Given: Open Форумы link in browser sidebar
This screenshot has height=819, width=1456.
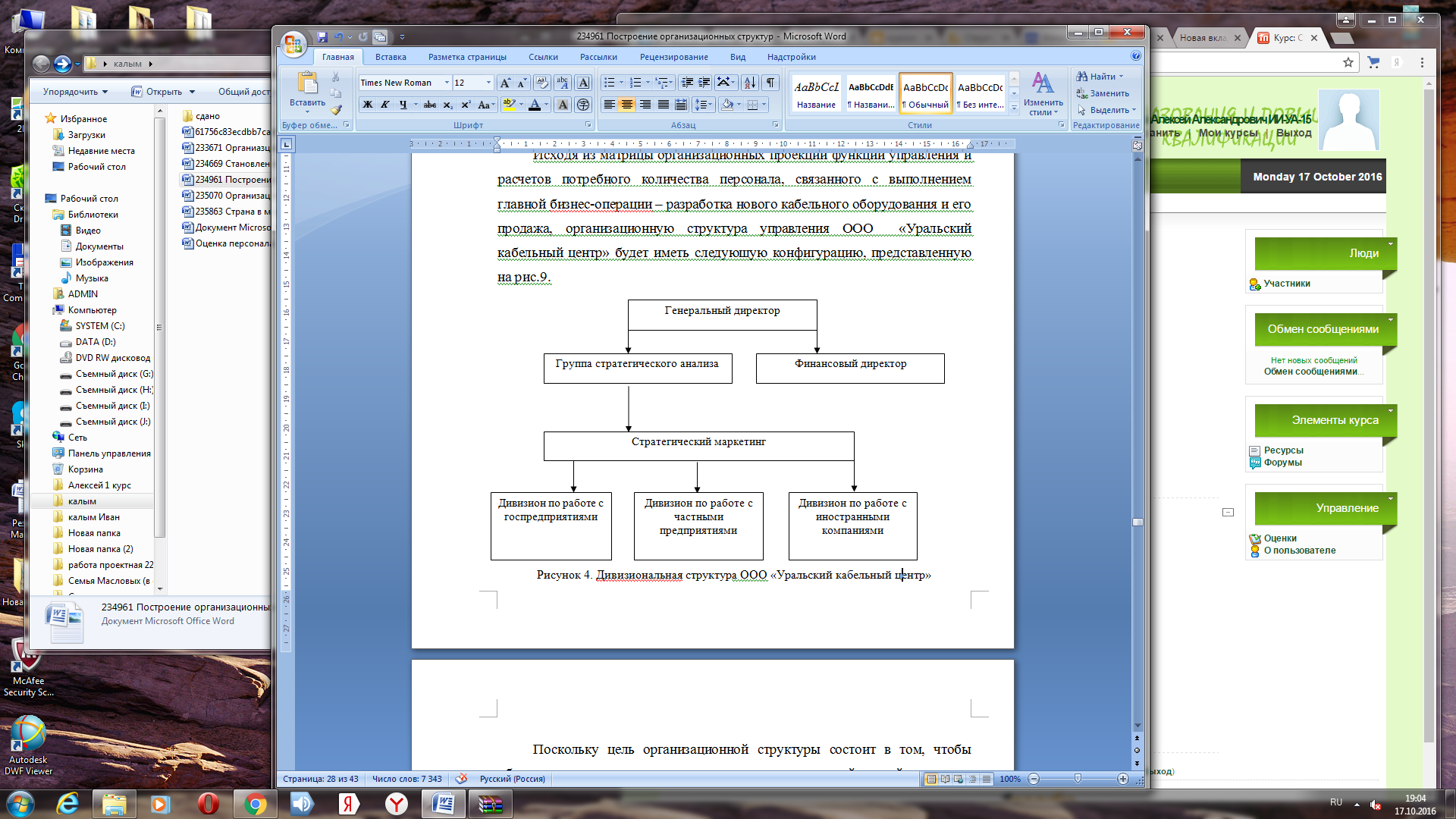Looking at the screenshot, I should click(1282, 463).
